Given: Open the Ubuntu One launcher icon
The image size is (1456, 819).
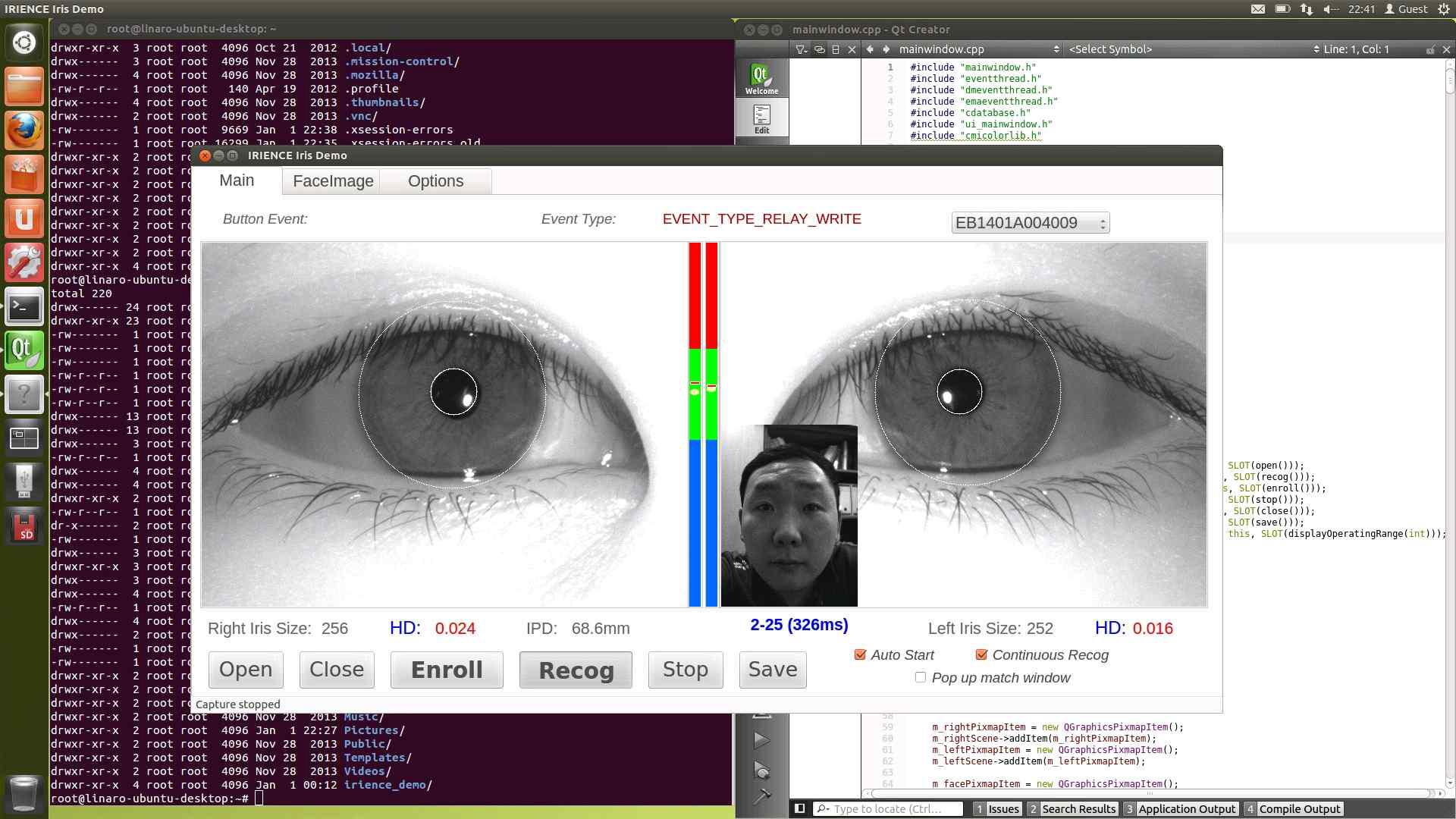Looking at the screenshot, I should pyautogui.click(x=24, y=218).
